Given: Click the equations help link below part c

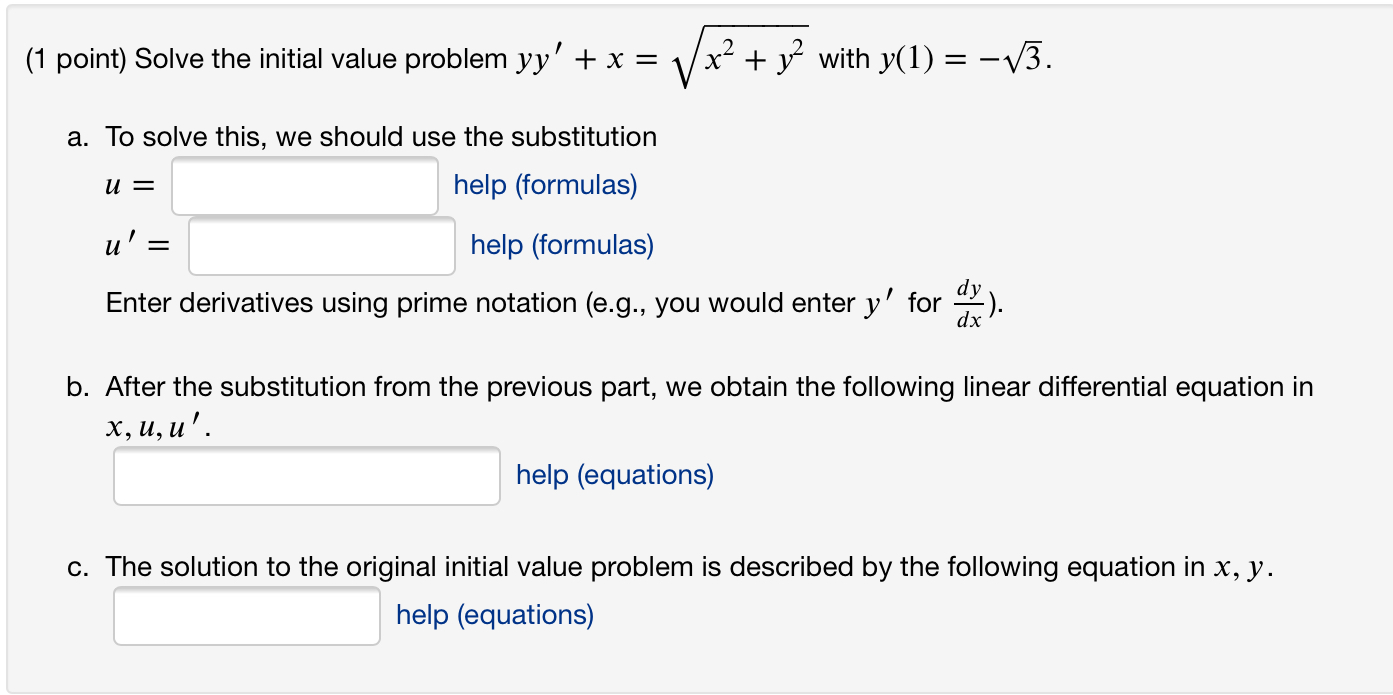Looking at the screenshot, I should [496, 615].
